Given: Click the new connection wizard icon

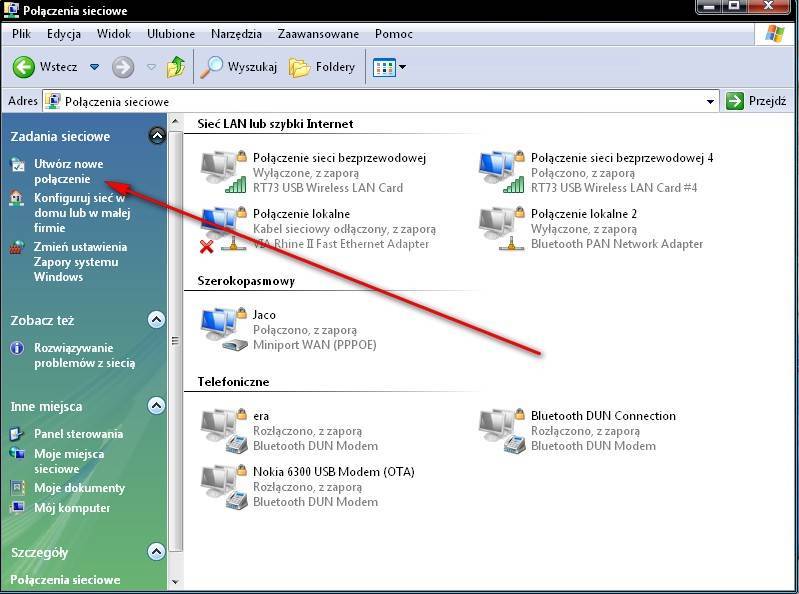Looking at the screenshot, I should tap(18, 165).
